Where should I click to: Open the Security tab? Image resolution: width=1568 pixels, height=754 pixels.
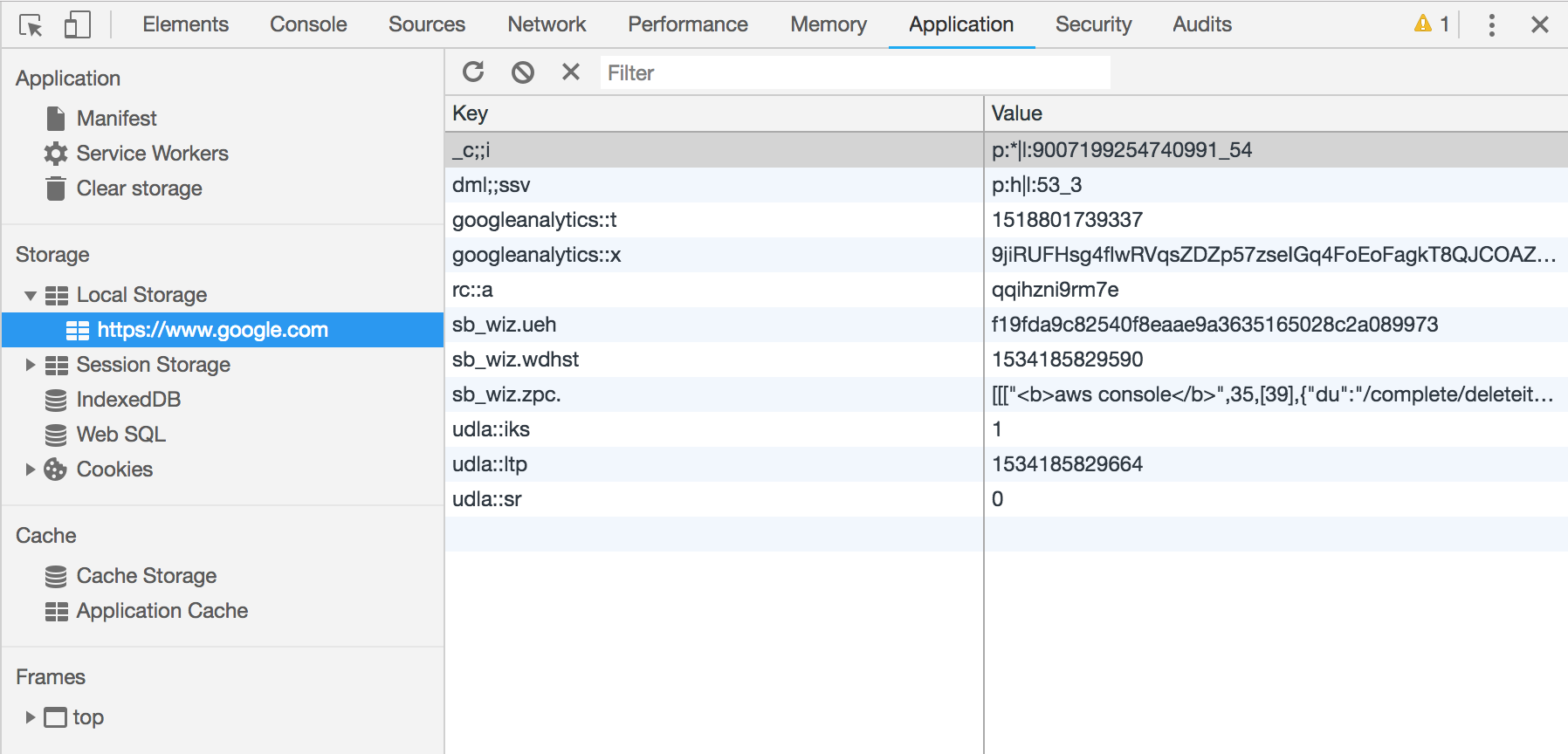1093,24
